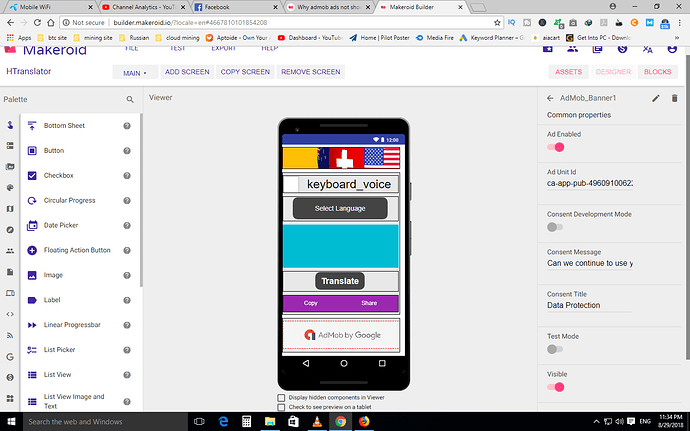Click the COPY SCREEN button
Screen dimensions: 690x431
click(x=245, y=72)
